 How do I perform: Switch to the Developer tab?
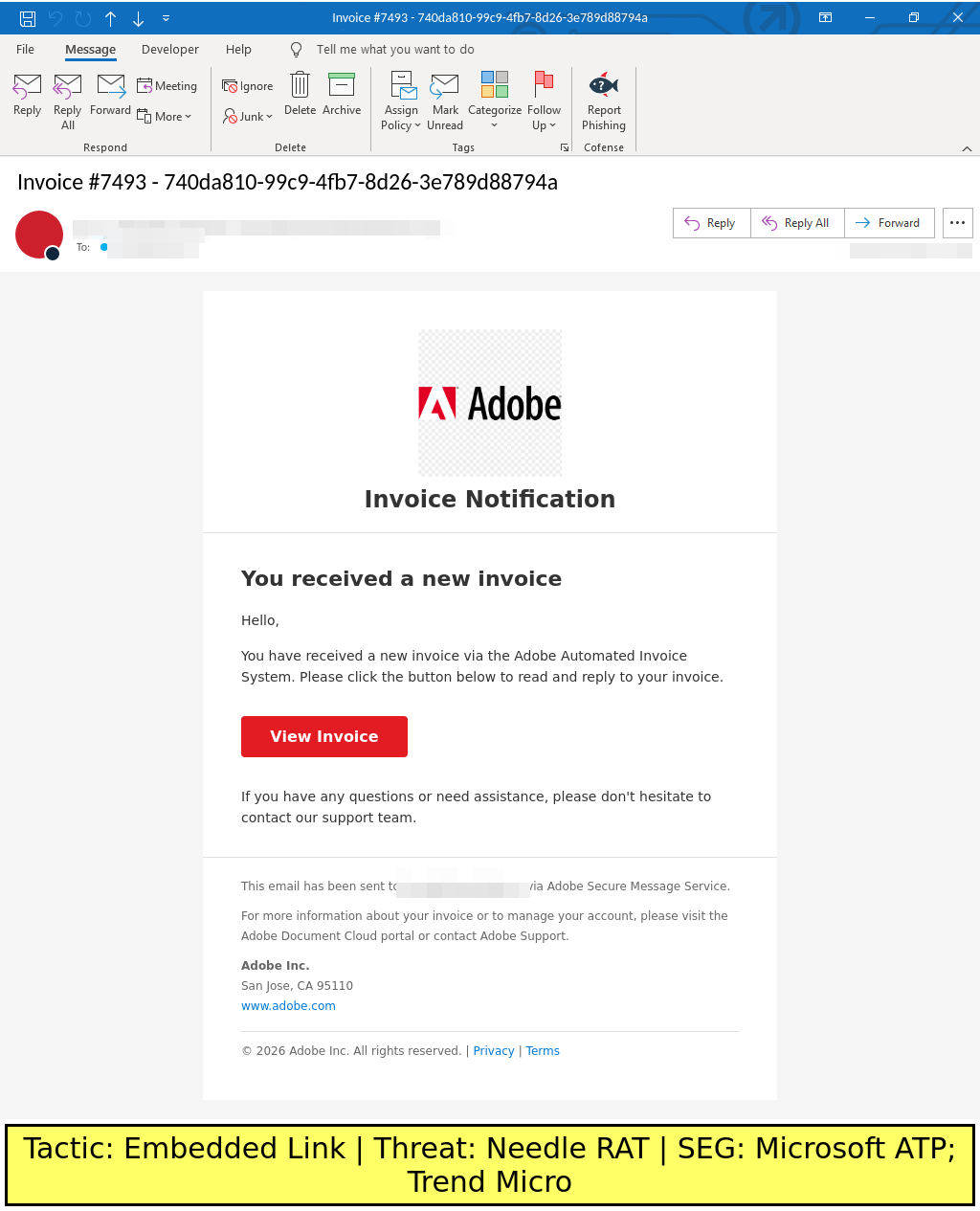pyautogui.click(x=170, y=50)
